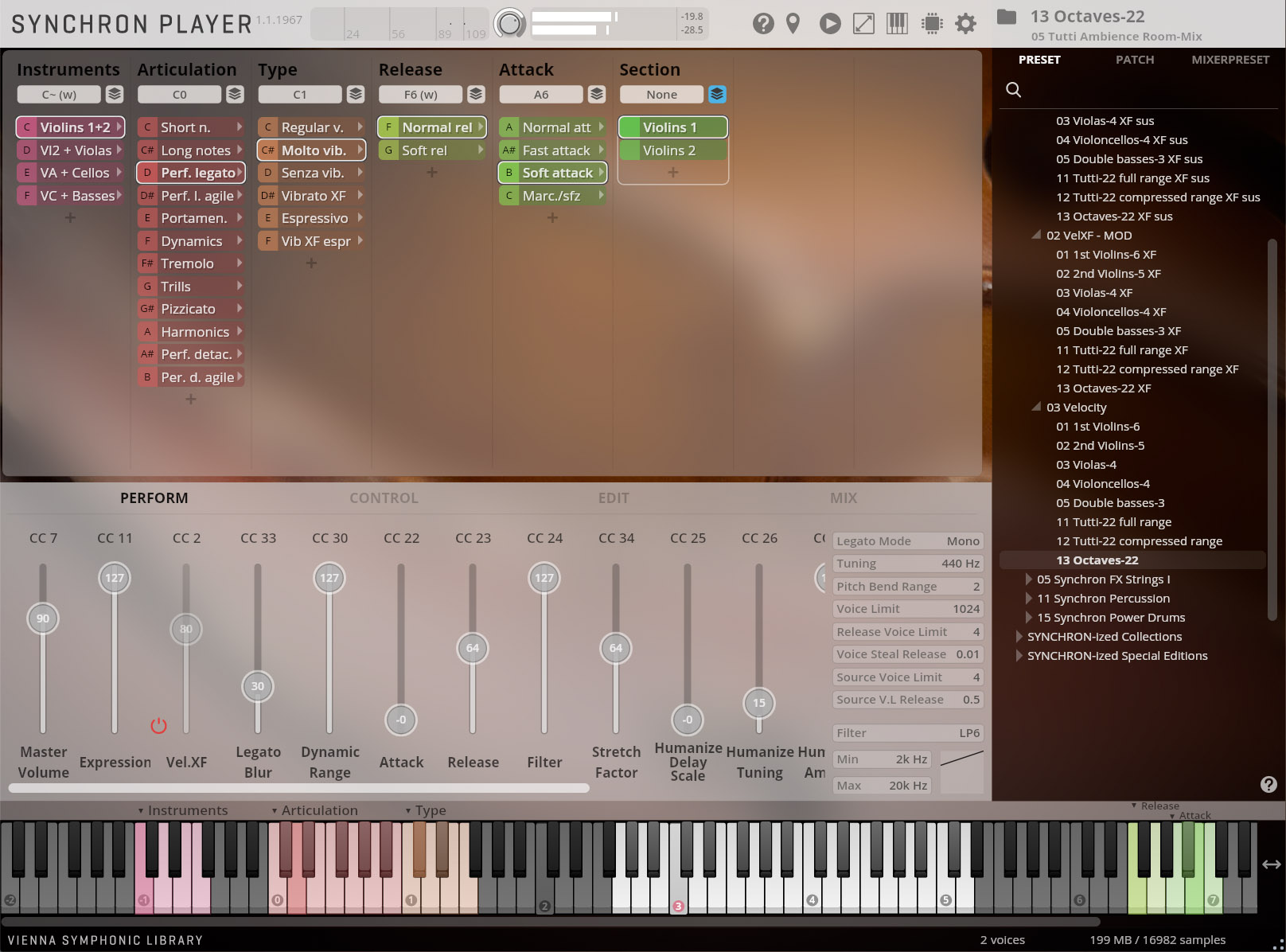Click the horizontal resize arrow beside the keyboard
Image resolution: width=1286 pixels, height=952 pixels.
tap(1271, 864)
